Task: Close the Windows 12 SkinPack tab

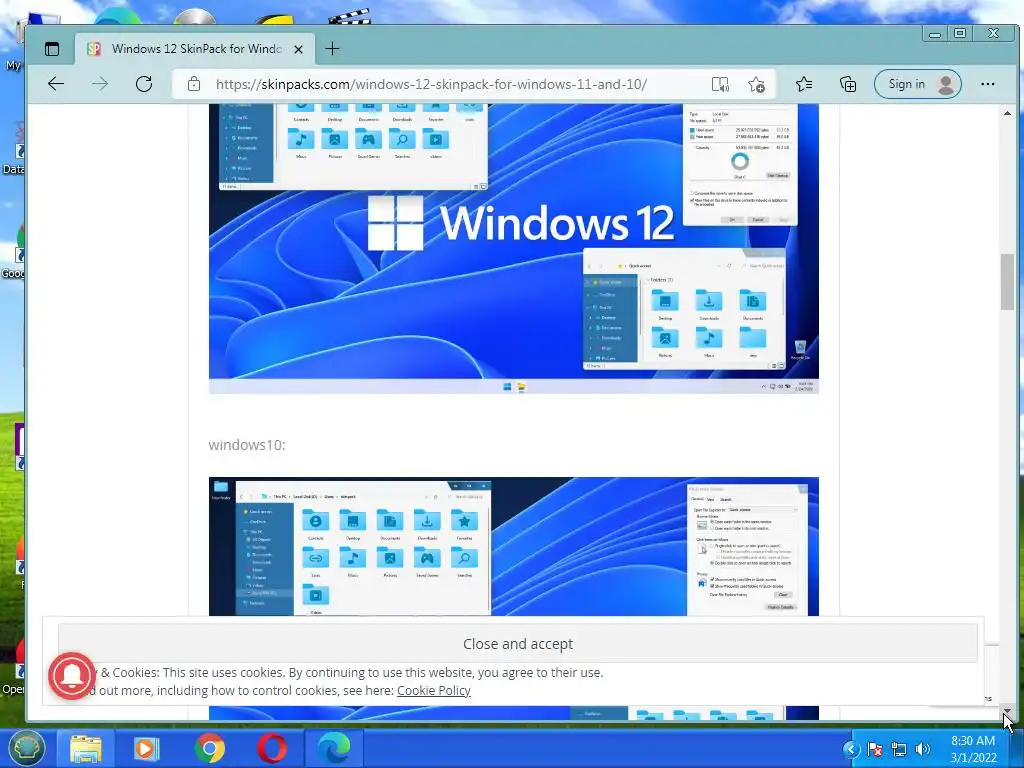Action: point(298,49)
